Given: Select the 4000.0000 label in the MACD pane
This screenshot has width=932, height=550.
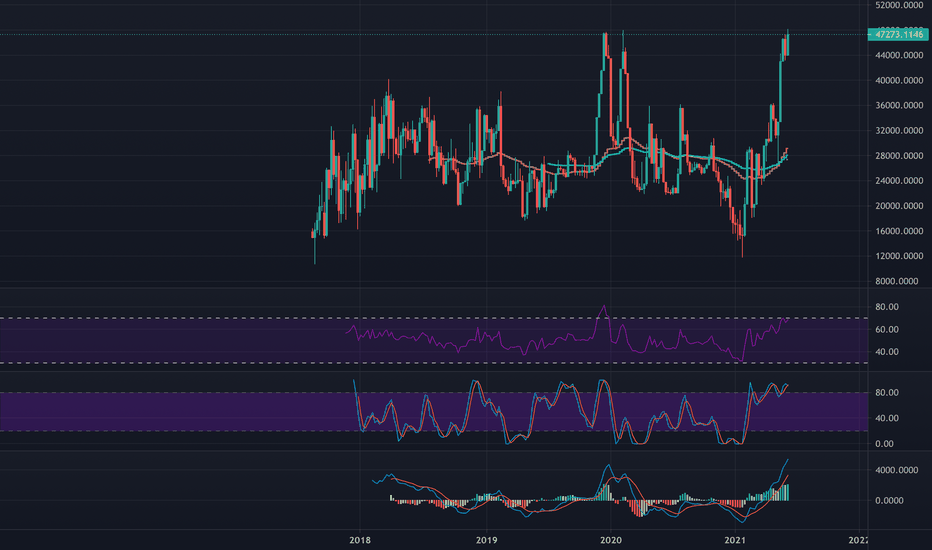Looking at the screenshot, I should coord(897,470).
